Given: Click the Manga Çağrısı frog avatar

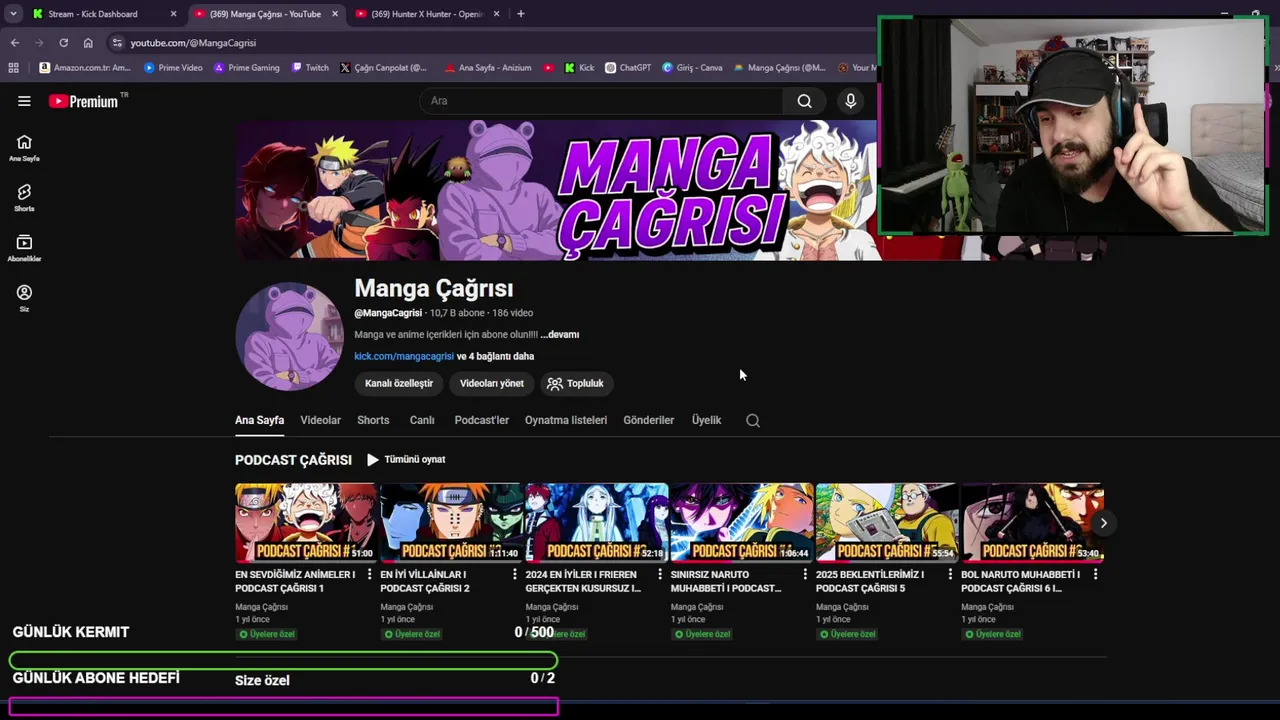Looking at the screenshot, I should (x=289, y=337).
